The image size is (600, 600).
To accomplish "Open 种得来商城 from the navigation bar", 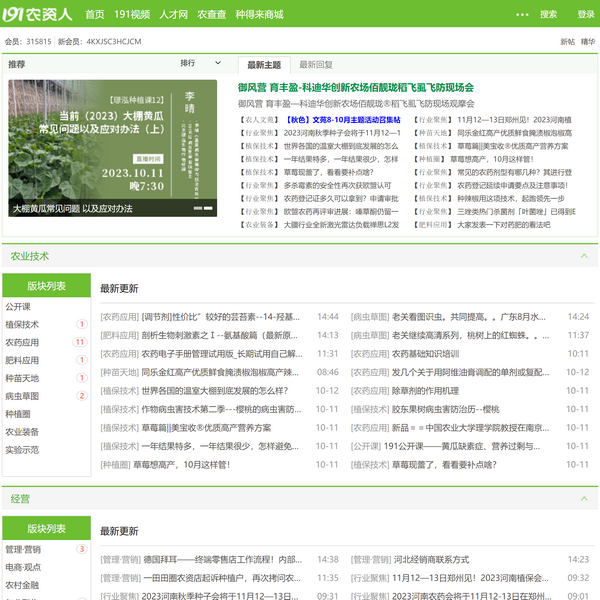I will [x=259, y=15].
